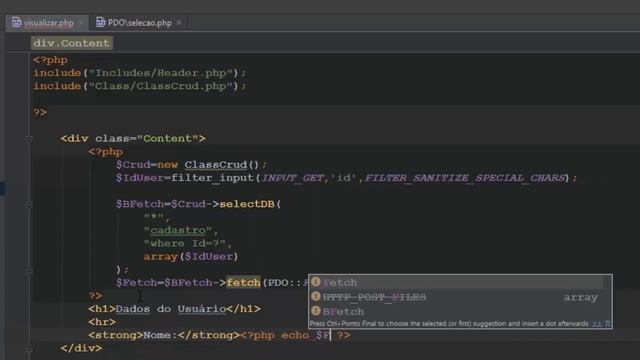Click the array($IdUser) expression
Screen dimensions: 640x360
click(191, 256)
